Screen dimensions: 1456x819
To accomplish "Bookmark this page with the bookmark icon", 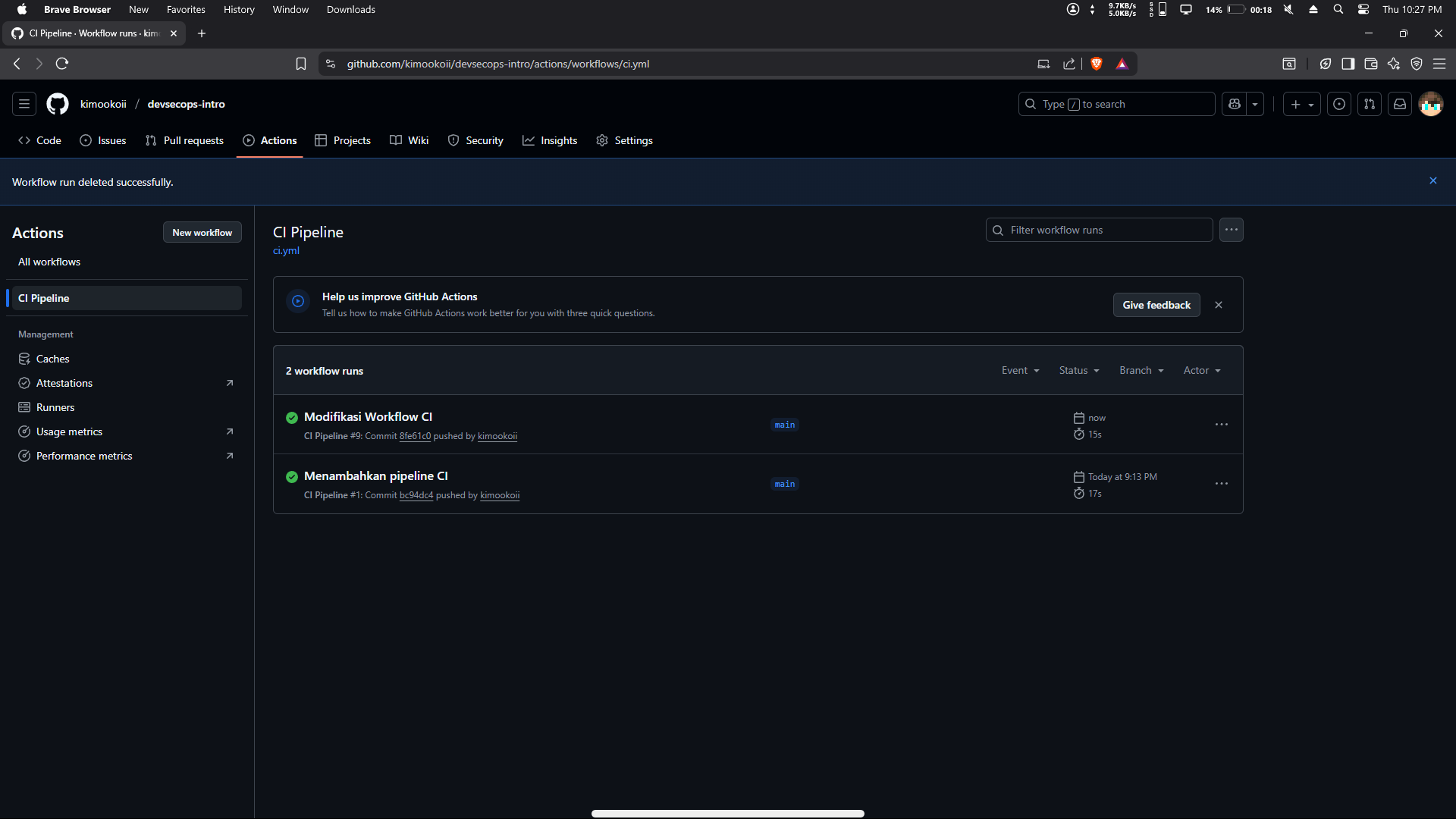I will 301,64.
